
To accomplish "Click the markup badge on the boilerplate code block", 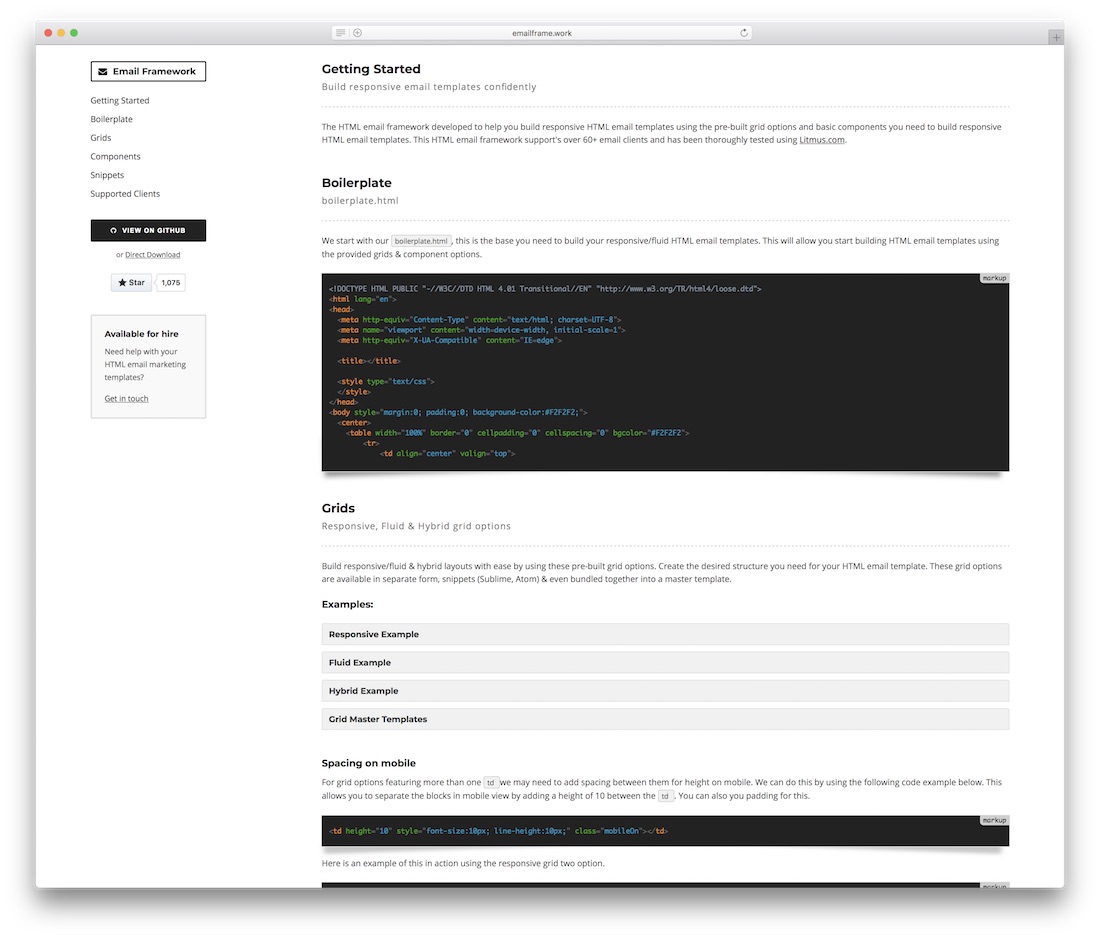I will (994, 278).
